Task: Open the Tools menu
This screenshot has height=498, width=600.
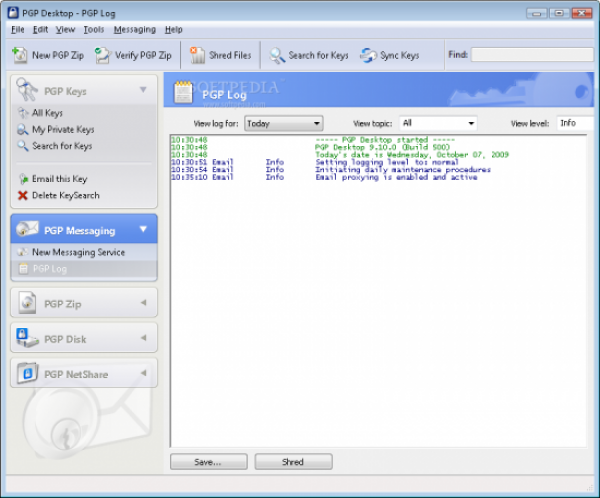Action: [x=94, y=29]
